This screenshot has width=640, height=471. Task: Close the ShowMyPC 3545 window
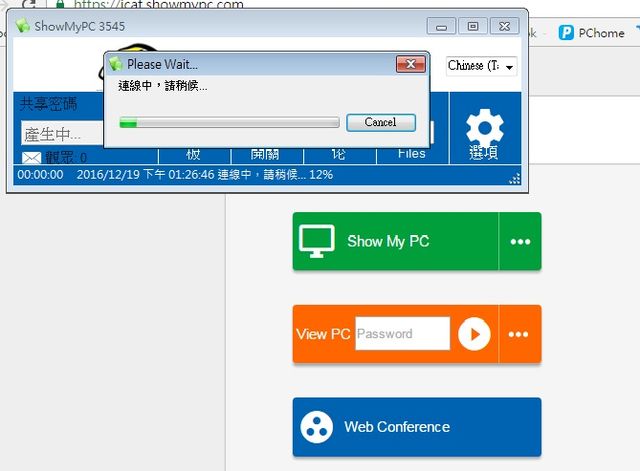click(x=504, y=27)
